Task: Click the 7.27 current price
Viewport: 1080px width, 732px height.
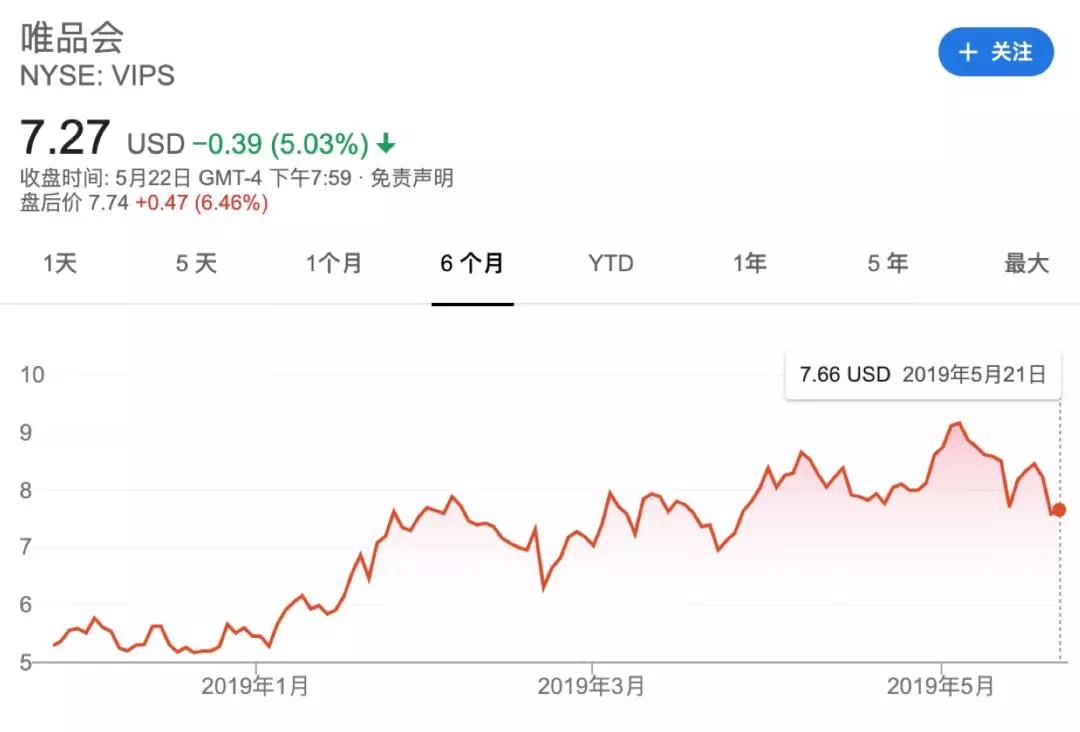Action: [65, 139]
